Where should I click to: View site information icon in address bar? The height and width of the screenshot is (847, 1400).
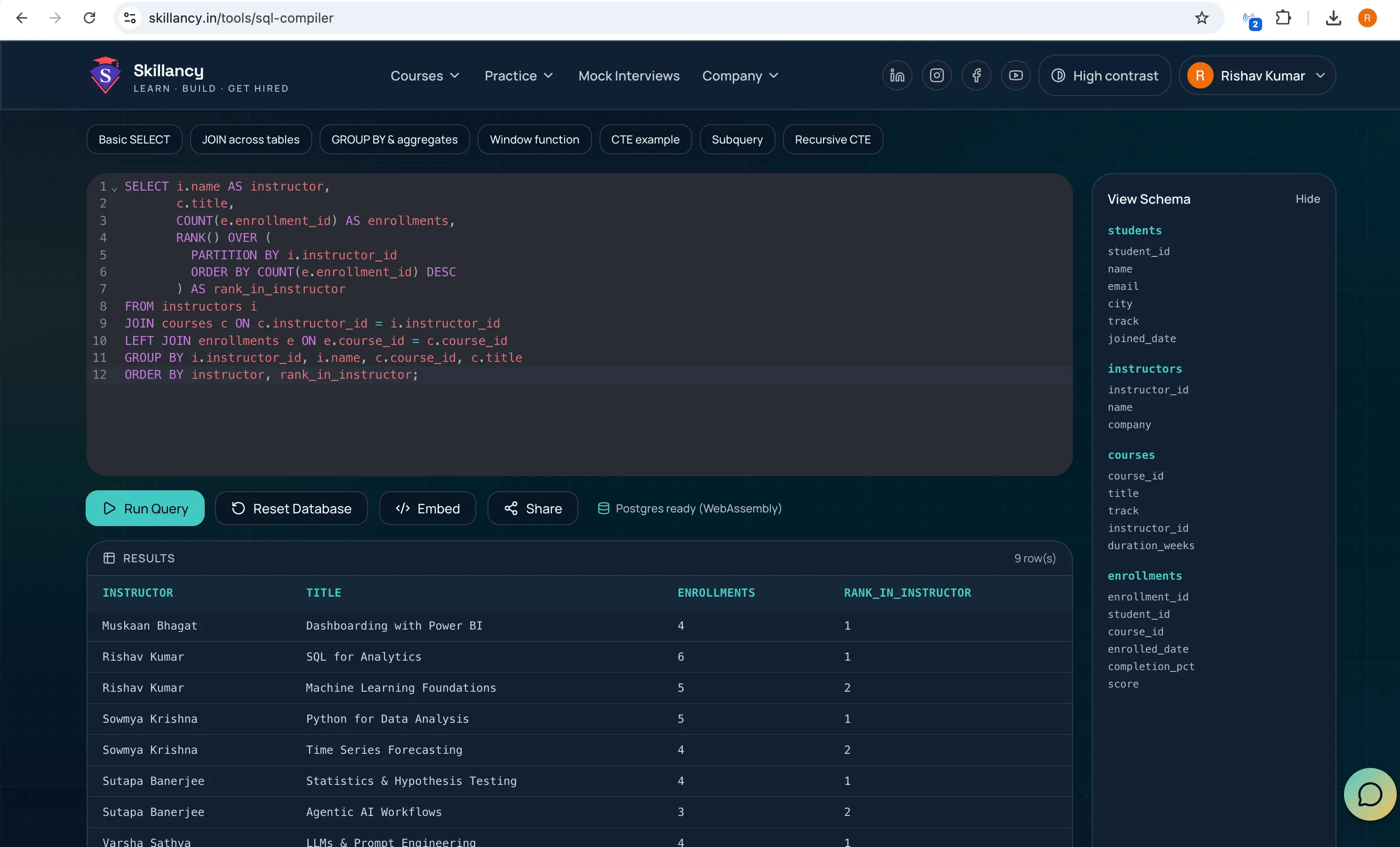(x=130, y=18)
